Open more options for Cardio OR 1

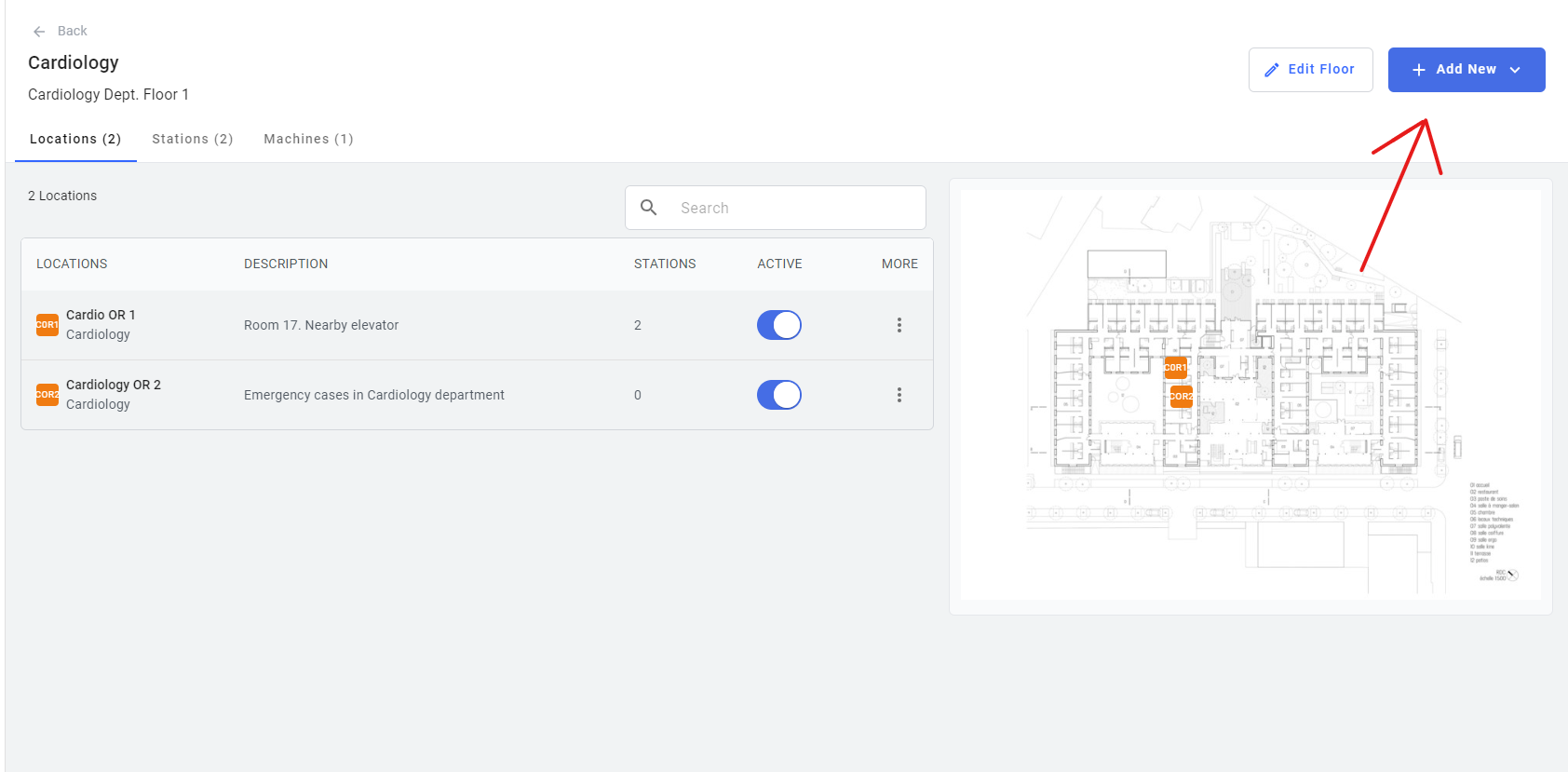pos(899,325)
